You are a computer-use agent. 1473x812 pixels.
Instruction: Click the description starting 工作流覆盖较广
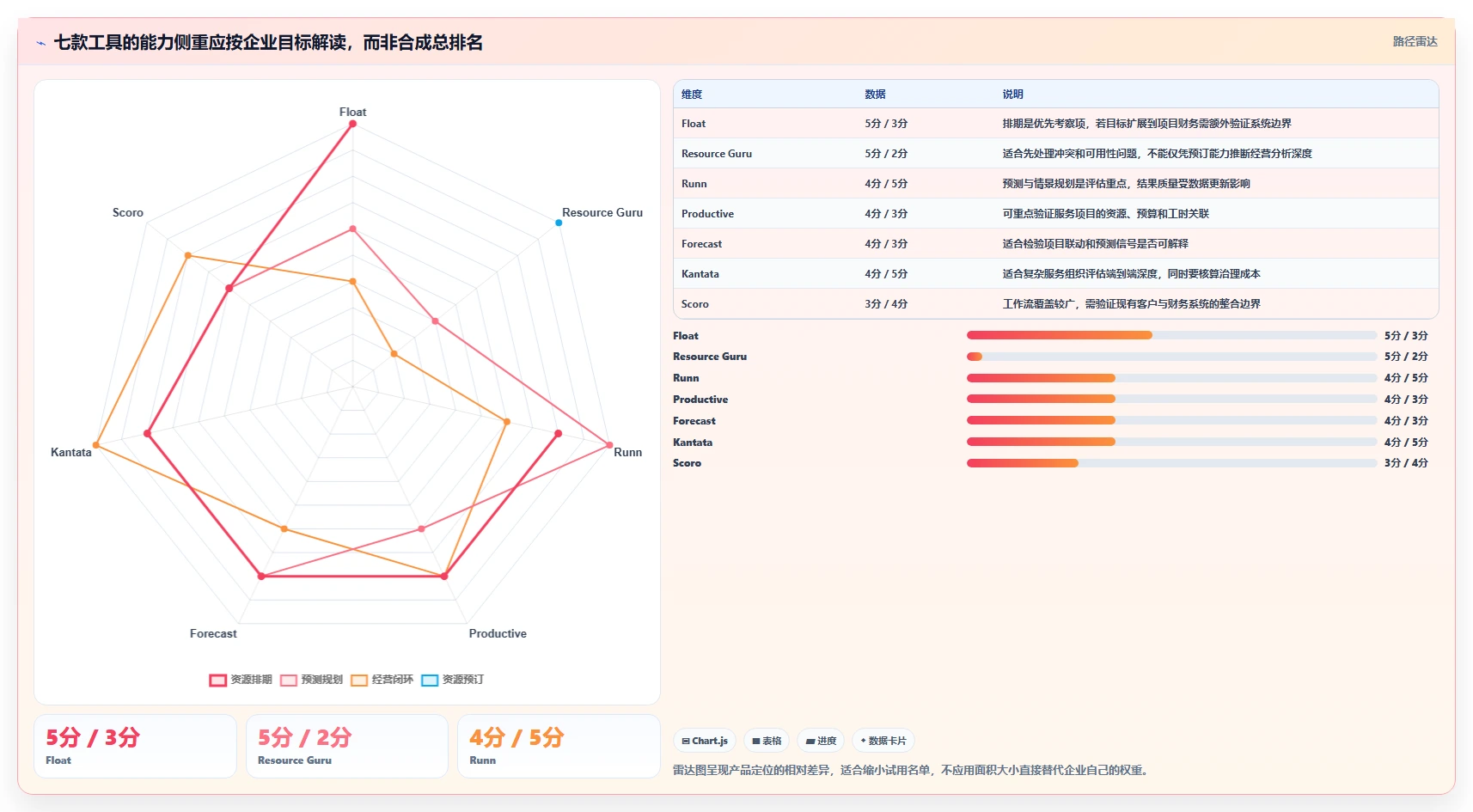tap(1131, 304)
